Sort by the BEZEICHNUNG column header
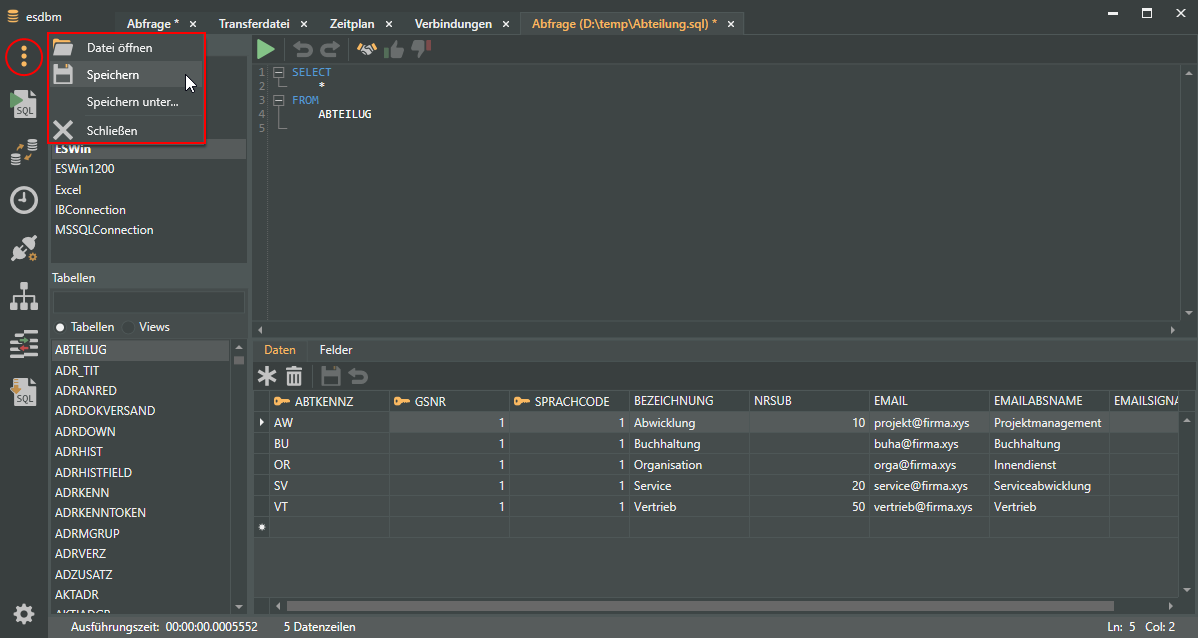The image size is (1198, 638). pos(689,401)
